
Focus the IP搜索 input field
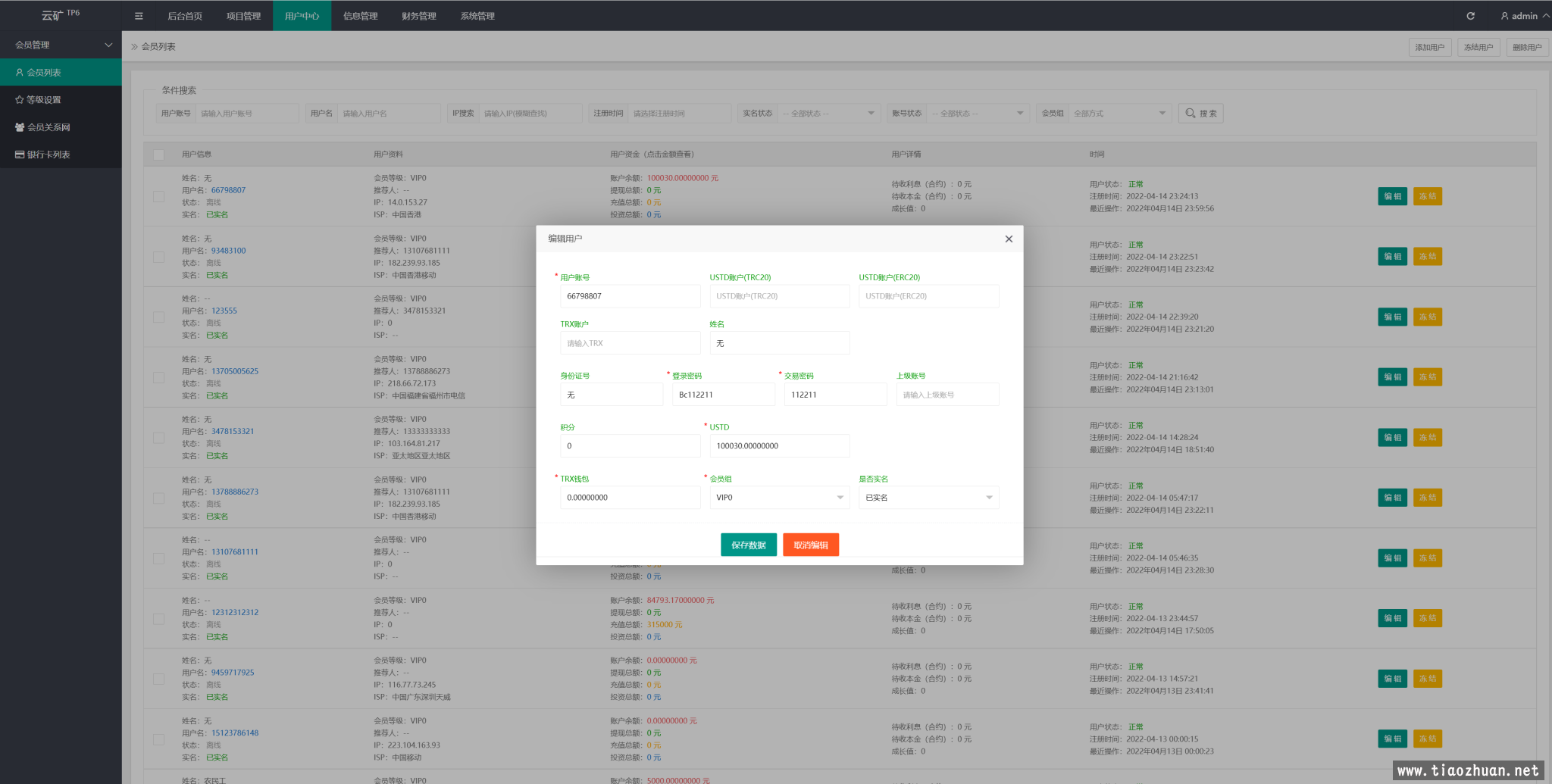click(x=530, y=114)
